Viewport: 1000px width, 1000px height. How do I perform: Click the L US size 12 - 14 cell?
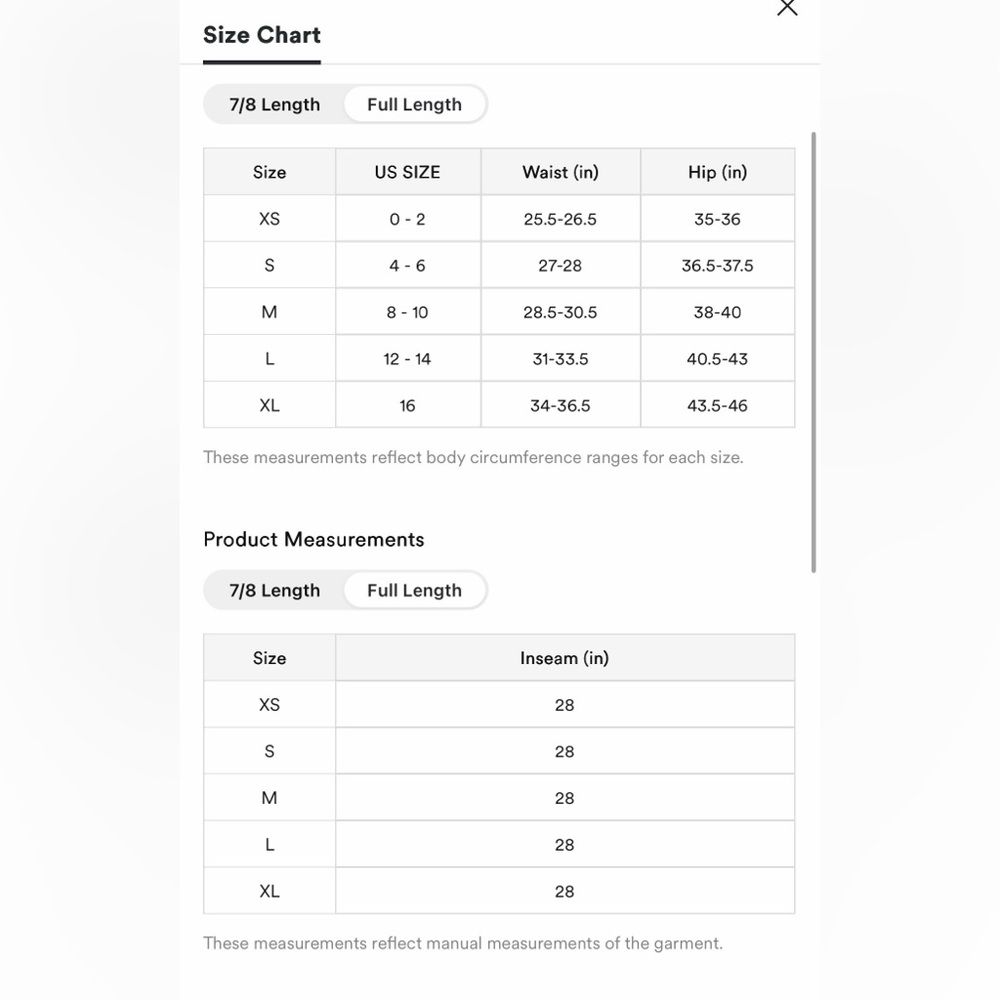[408, 359]
